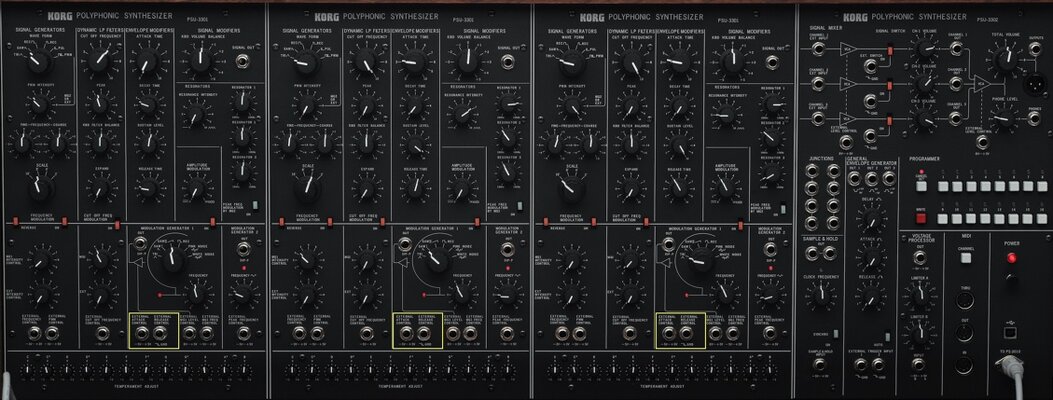Image resolution: width=1053 pixels, height=400 pixels.
Task: Click the Delay knob in General Envelope Generator
Action: 871,219
